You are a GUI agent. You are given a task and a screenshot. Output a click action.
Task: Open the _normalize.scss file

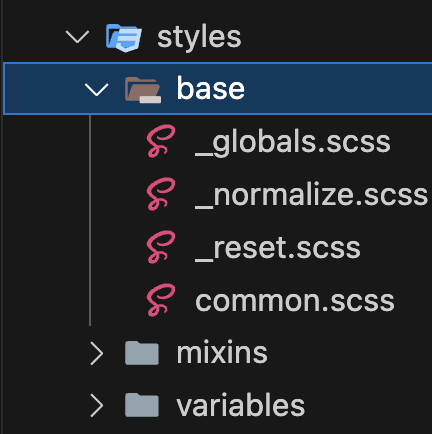pyautogui.click(x=311, y=195)
